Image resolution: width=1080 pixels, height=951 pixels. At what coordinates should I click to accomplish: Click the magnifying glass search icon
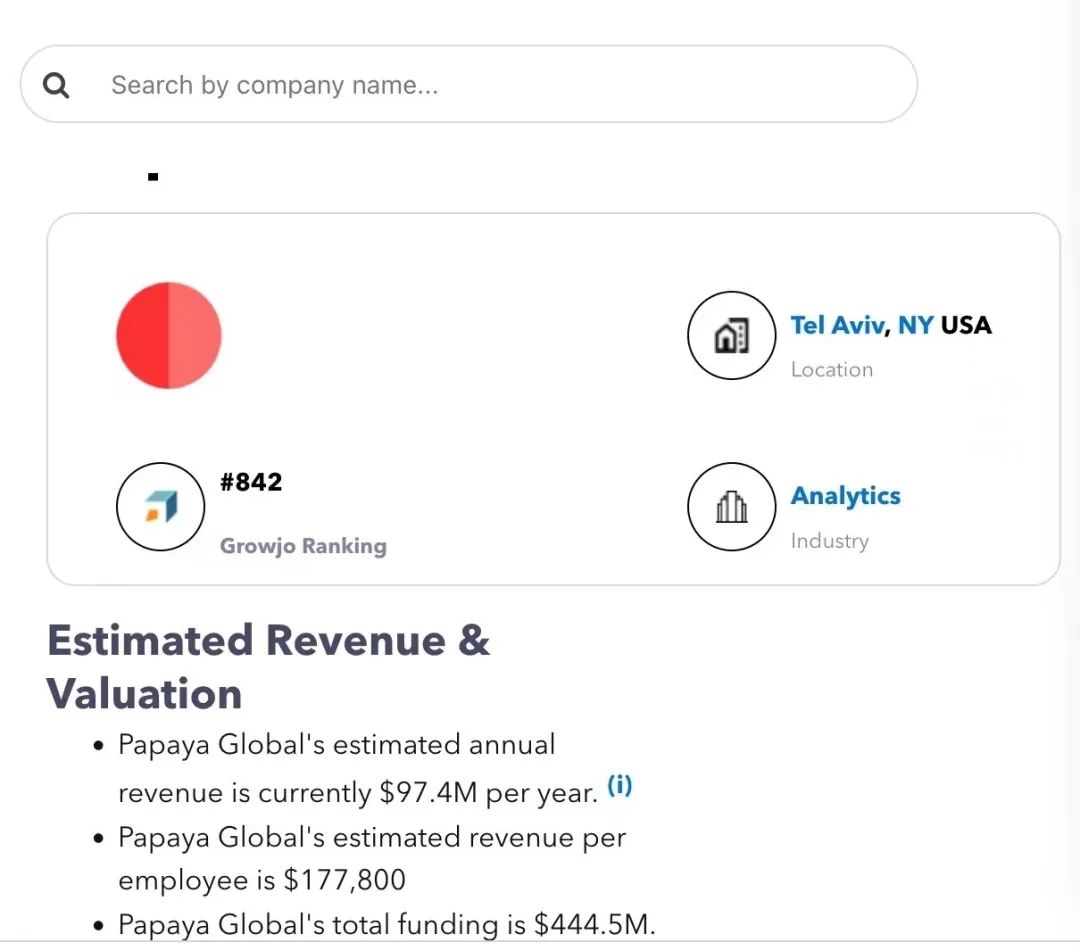pos(57,86)
